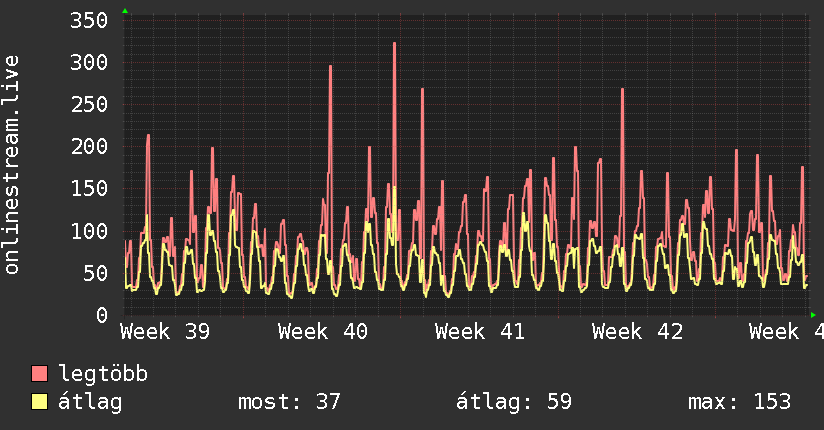Click the max: 153 statistic
Image resolution: width=824 pixels, height=430 pixels.
tap(739, 402)
